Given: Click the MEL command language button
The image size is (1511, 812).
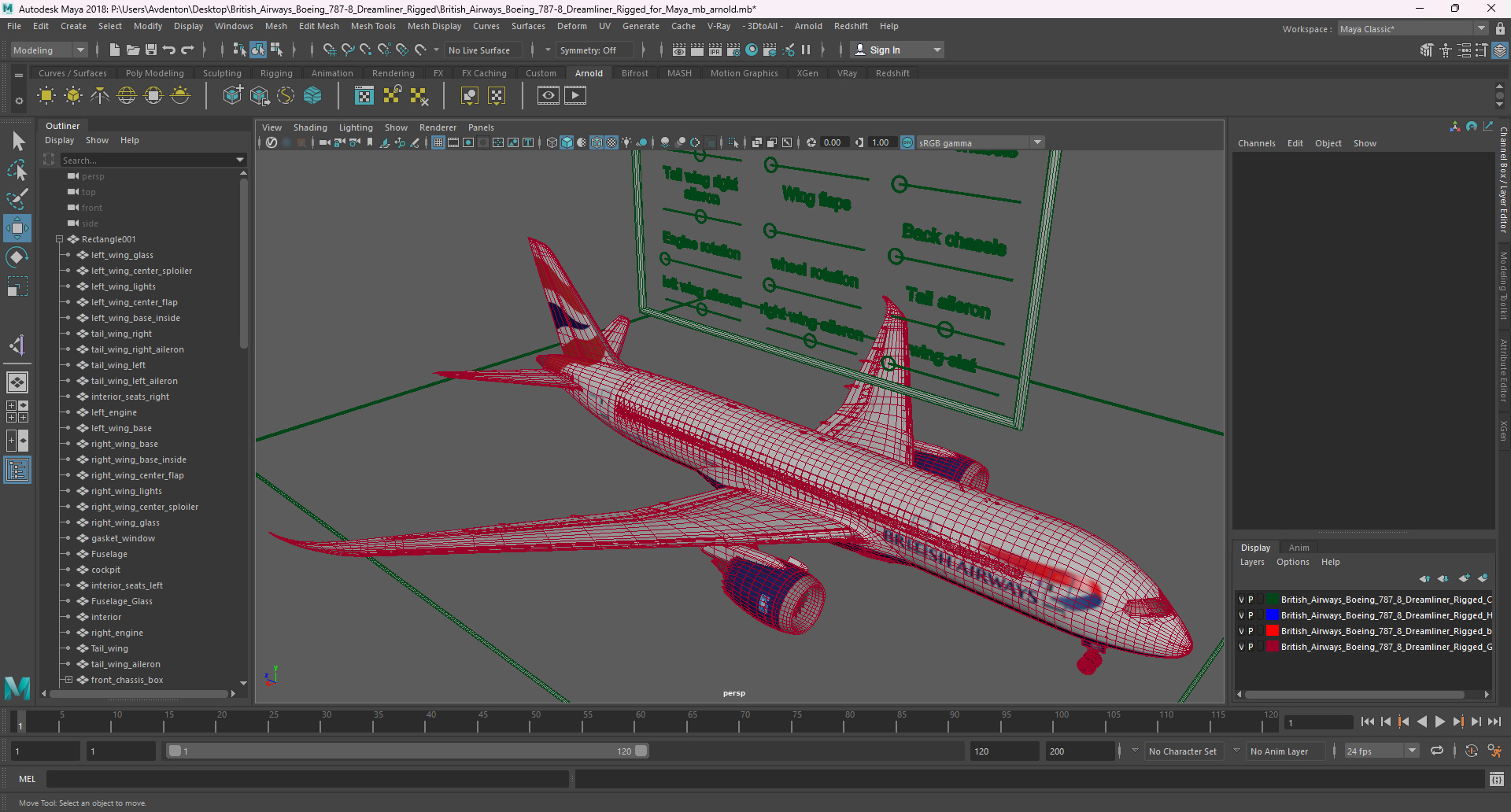Looking at the screenshot, I should coord(27,779).
